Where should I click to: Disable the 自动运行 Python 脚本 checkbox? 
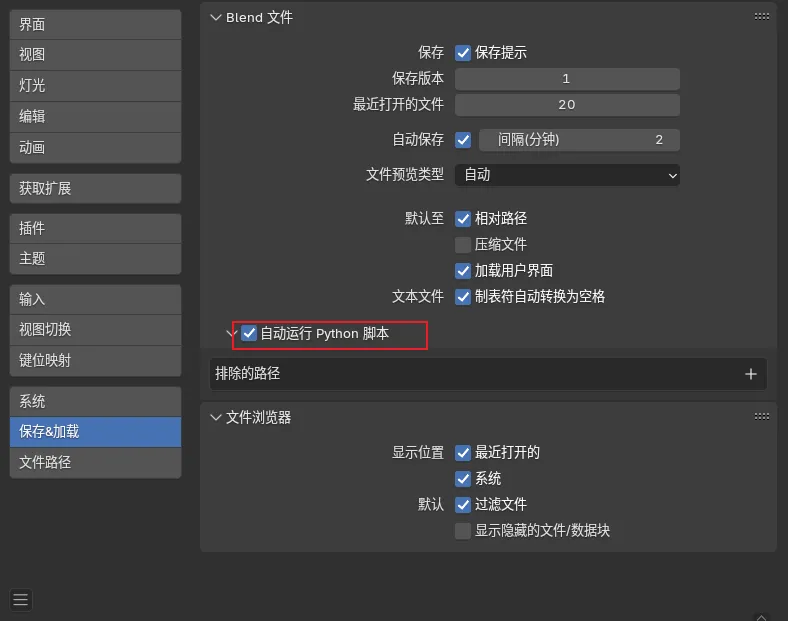coord(249,333)
